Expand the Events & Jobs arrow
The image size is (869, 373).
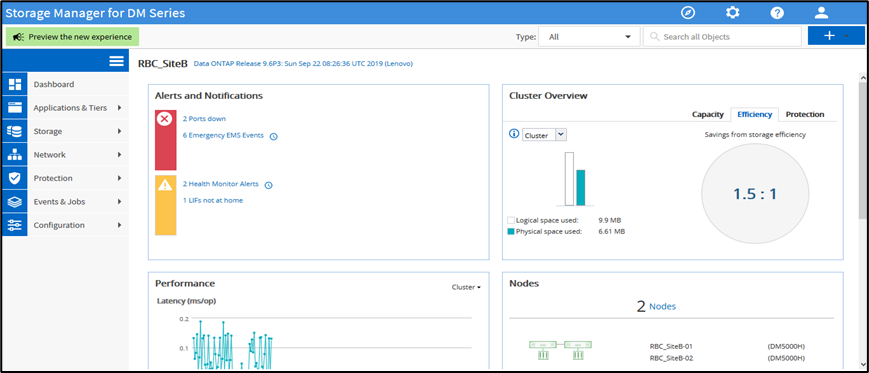[x=119, y=202]
